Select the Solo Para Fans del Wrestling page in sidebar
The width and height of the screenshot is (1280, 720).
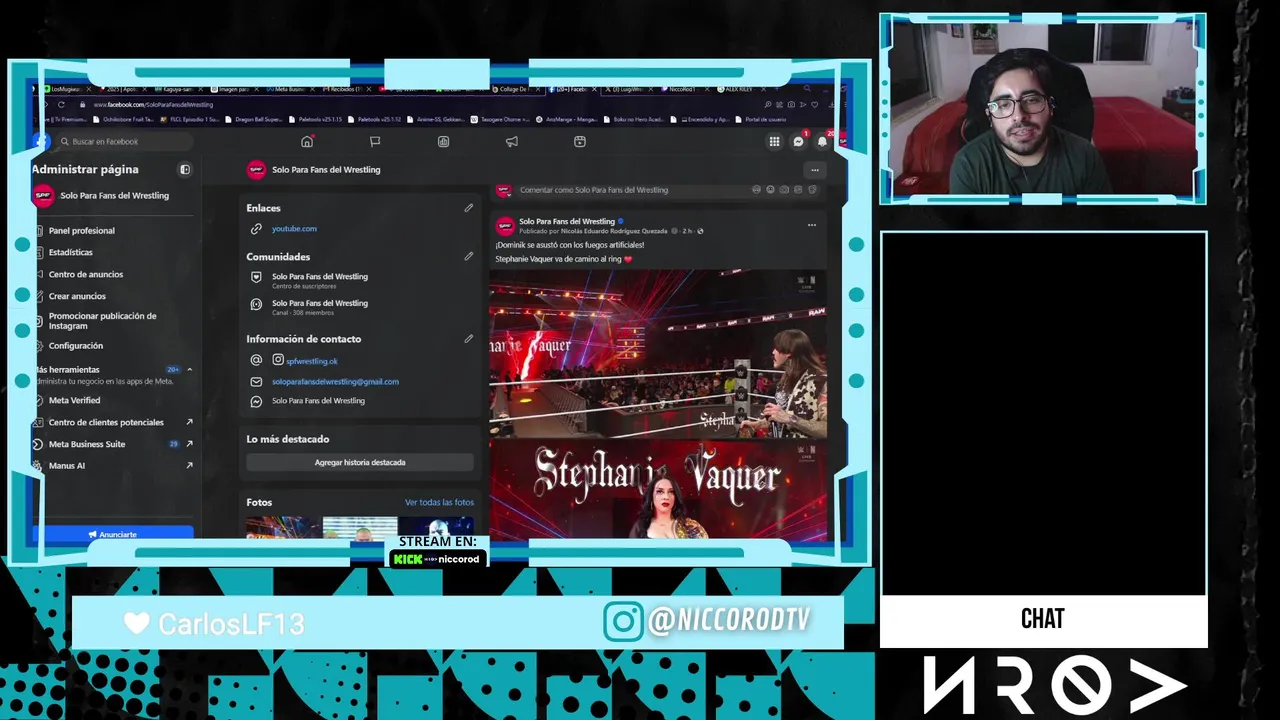(114, 196)
